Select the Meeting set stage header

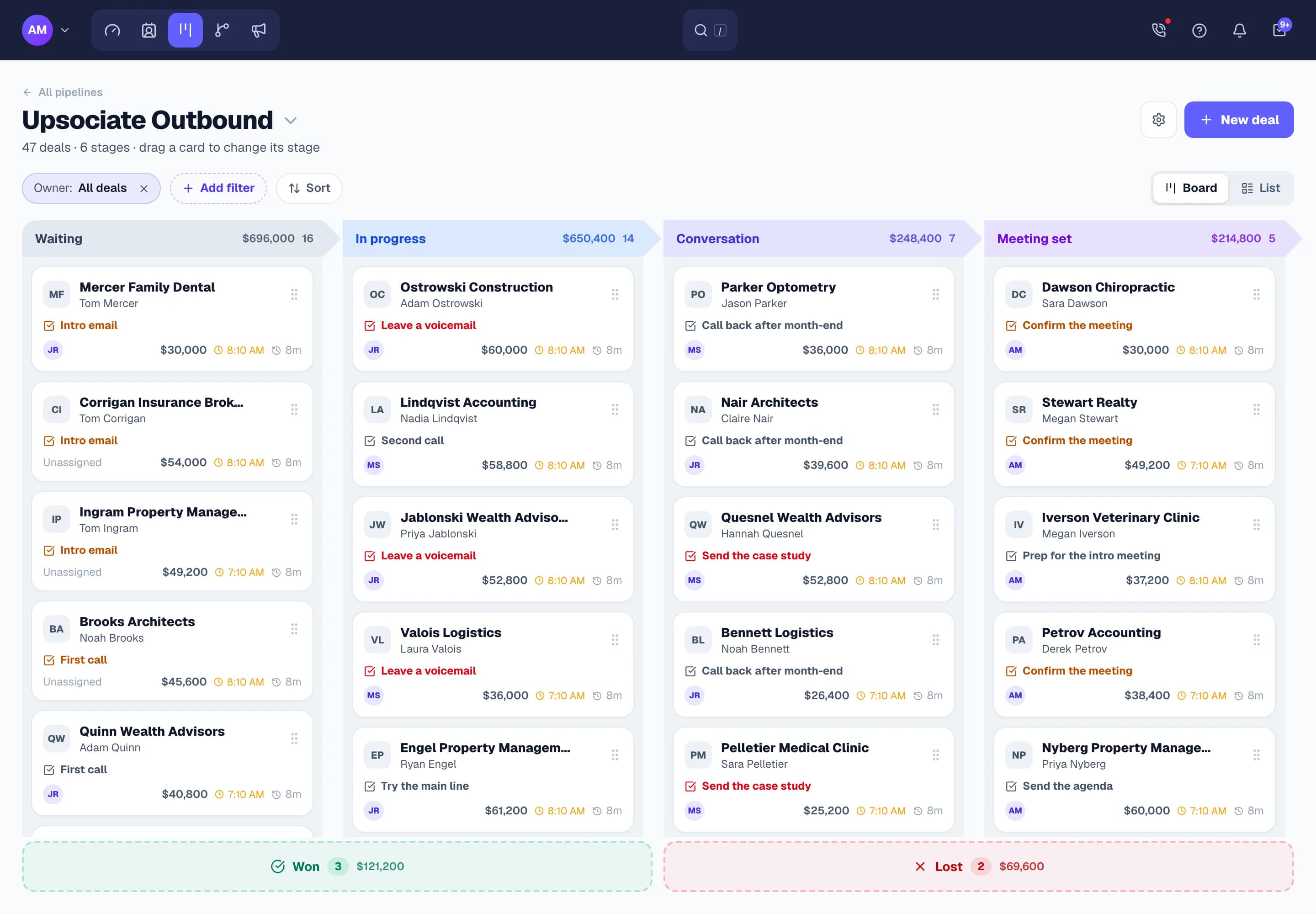pyautogui.click(x=1143, y=238)
